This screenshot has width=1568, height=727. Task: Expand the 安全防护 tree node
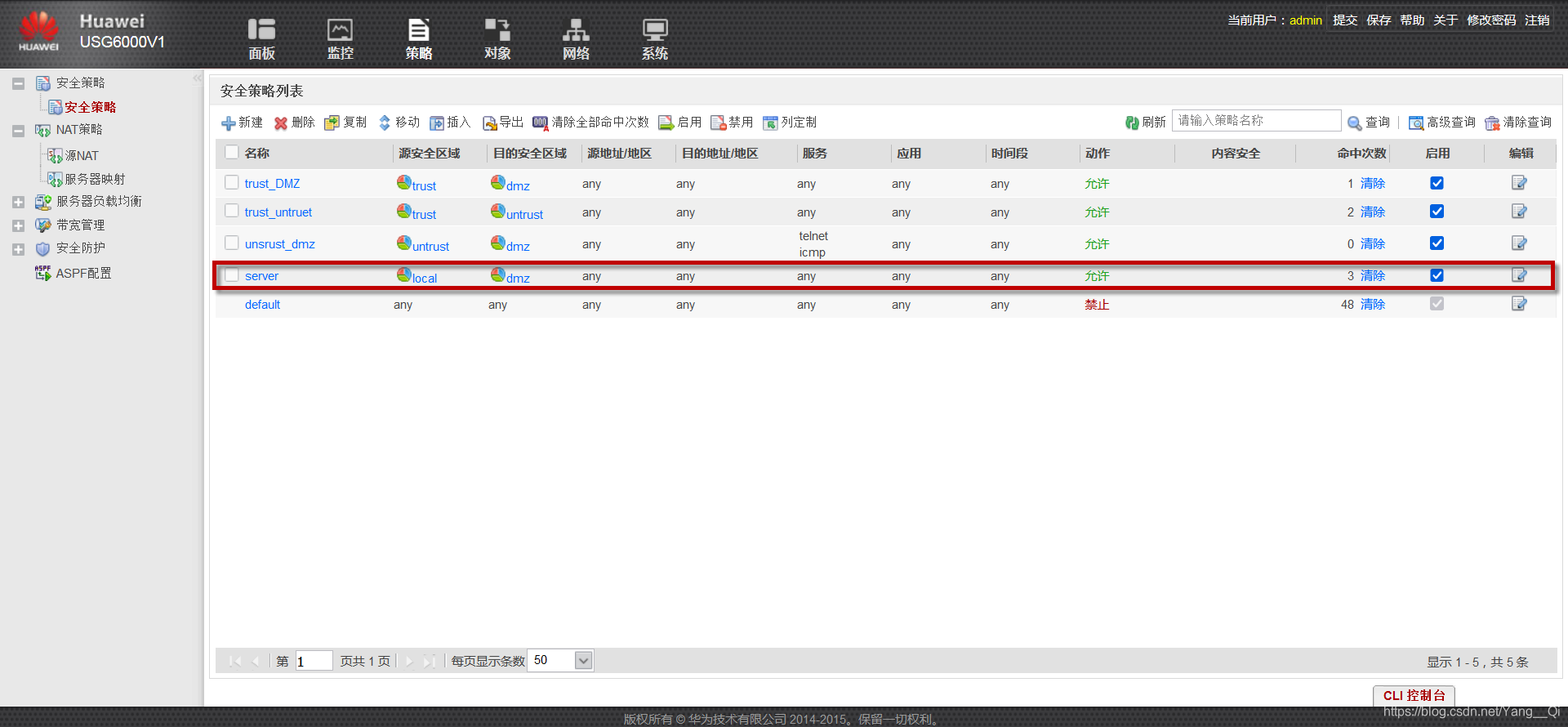point(18,249)
